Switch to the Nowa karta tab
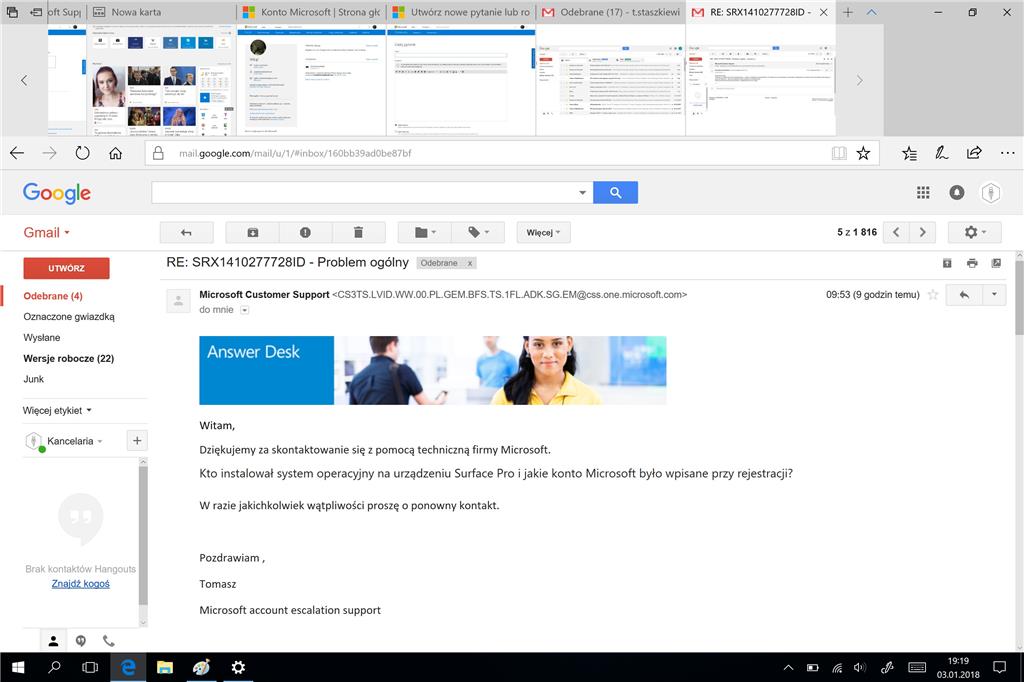The height and width of the screenshot is (682, 1024). [161, 12]
